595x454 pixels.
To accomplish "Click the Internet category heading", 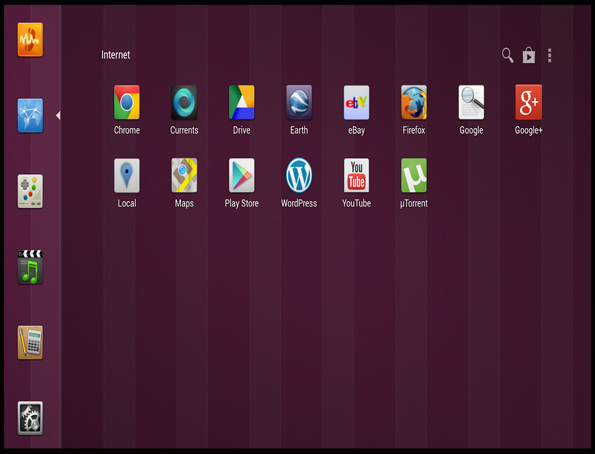I will tap(115, 55).
